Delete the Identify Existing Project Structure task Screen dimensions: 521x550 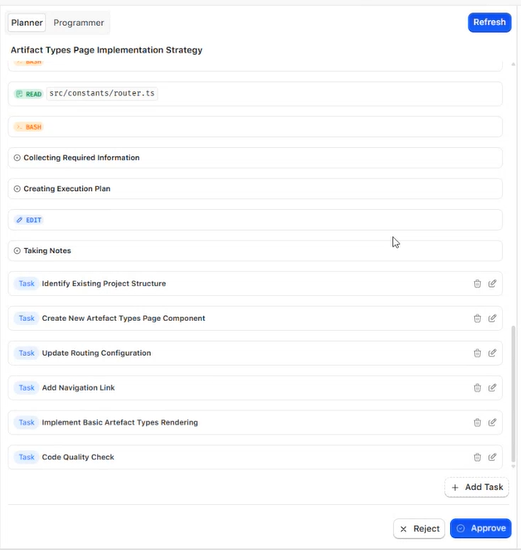click(x=477, y=283)
